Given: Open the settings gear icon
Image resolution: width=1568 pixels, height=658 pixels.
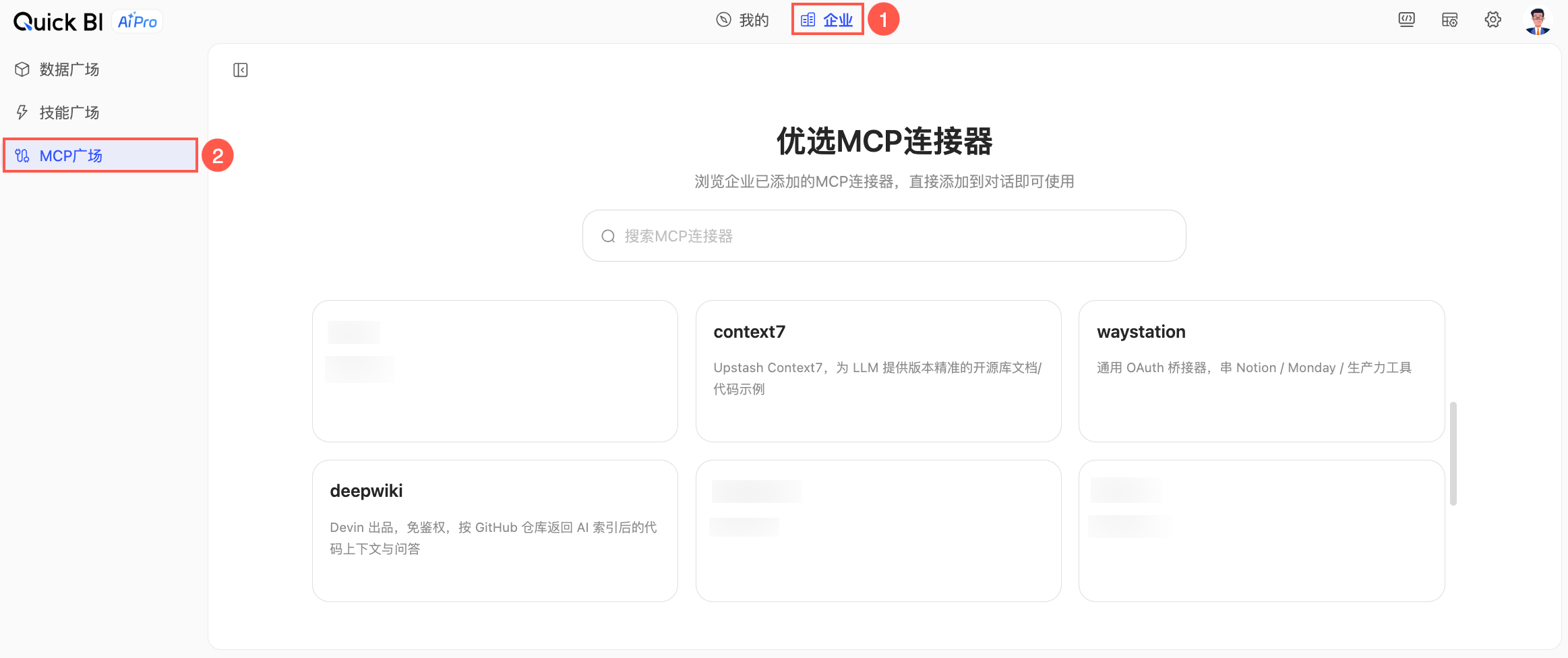Looking at the screenshot, I should (1493, 20).
